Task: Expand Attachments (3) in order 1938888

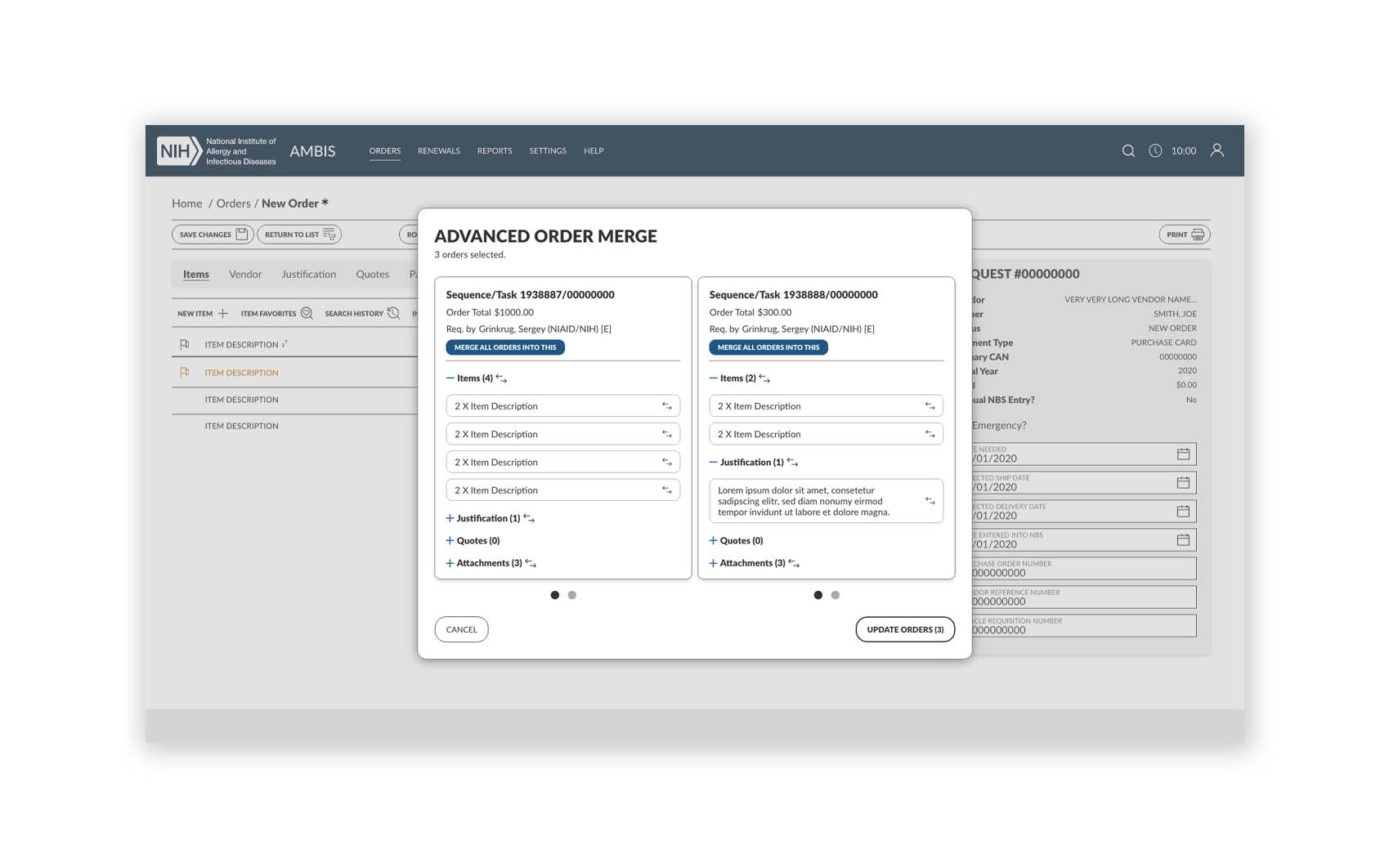Action: 713,563
